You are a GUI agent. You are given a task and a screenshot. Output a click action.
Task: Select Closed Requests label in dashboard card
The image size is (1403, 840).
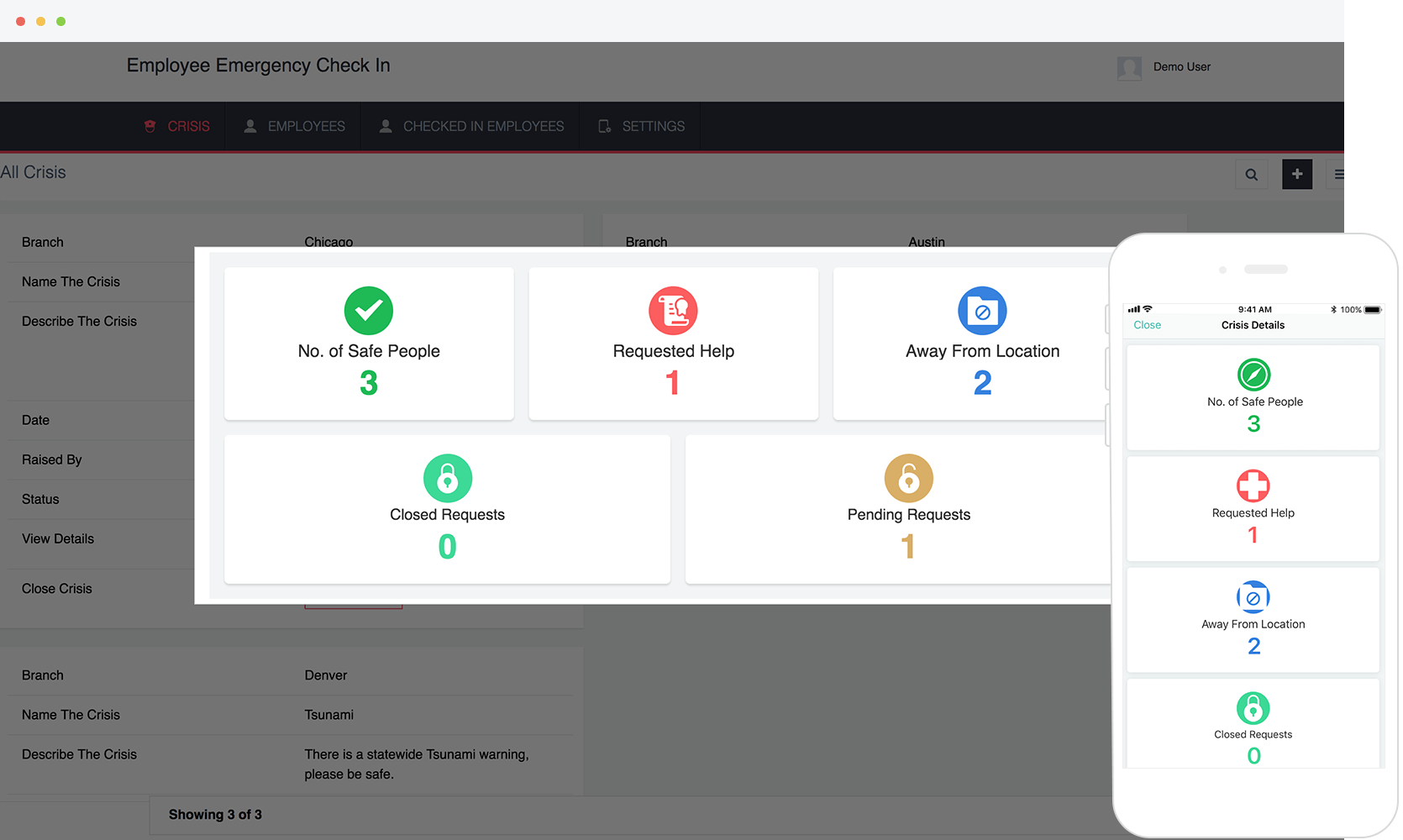[x=448, y=515]
